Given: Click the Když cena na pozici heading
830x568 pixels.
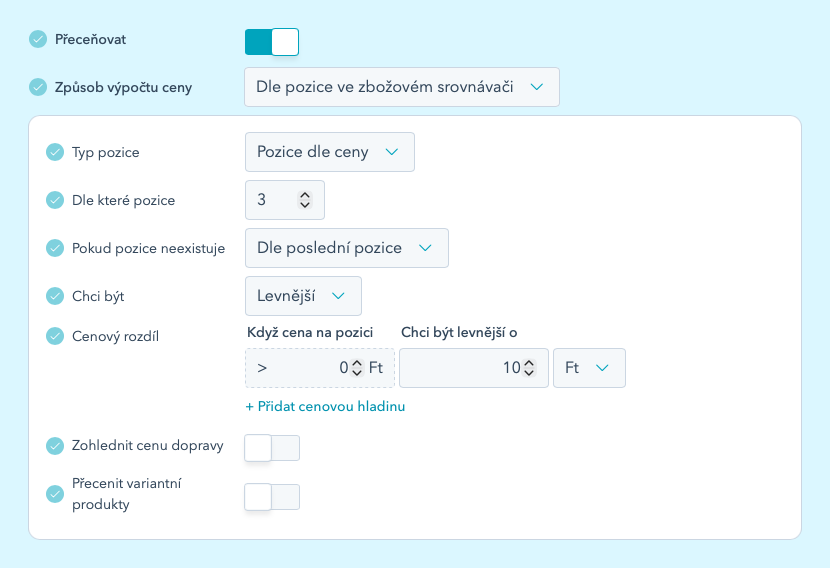Looking at the screenshot, I should [310, 332].
